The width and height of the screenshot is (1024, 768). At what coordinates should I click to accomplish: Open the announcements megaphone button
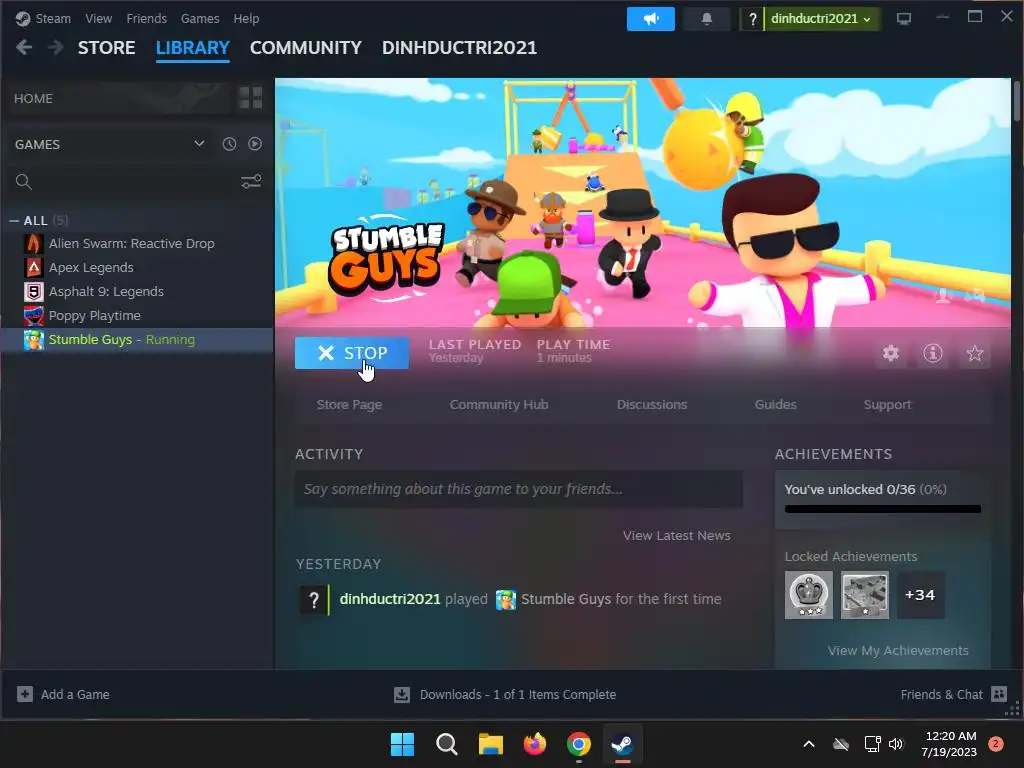click(650, 19)
